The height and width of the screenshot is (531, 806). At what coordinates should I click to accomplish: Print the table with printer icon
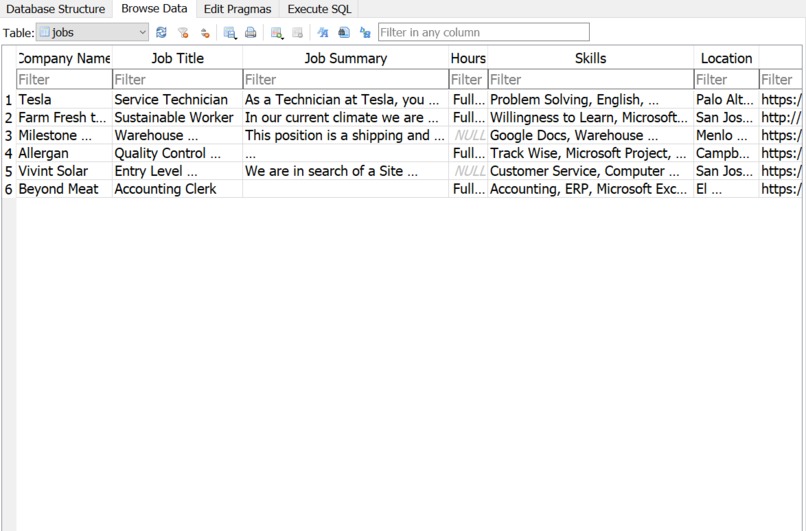(x=250, y=32)
